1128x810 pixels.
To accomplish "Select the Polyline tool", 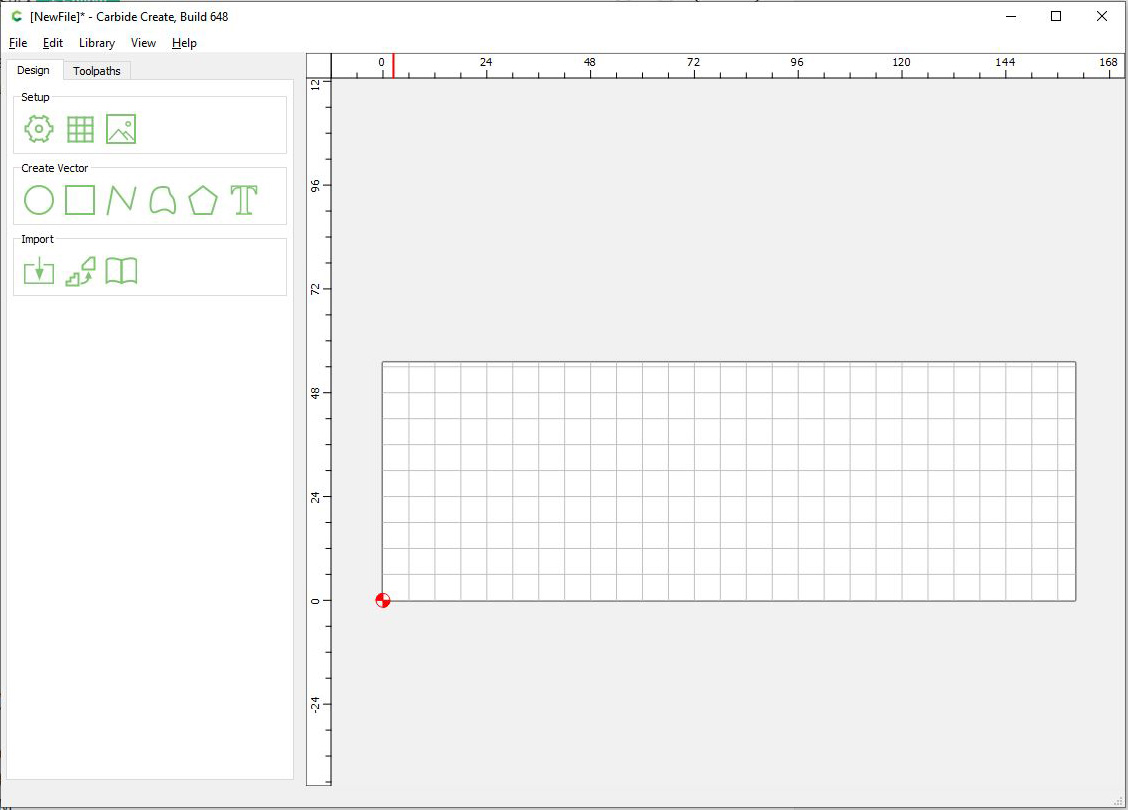I will click(x=121, y=200).
